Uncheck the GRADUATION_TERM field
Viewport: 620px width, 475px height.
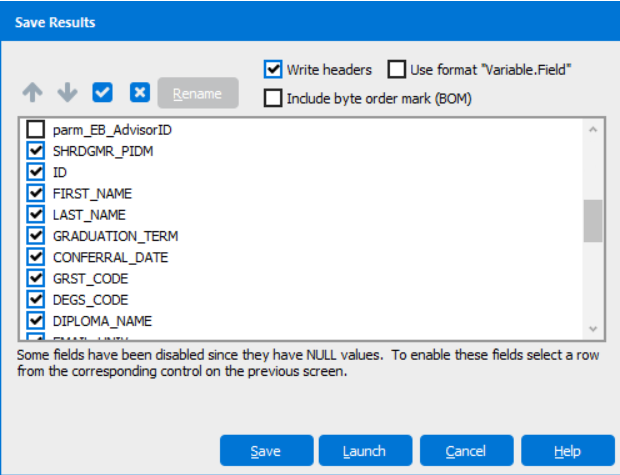pyautogui.click(x=36, y=236)
